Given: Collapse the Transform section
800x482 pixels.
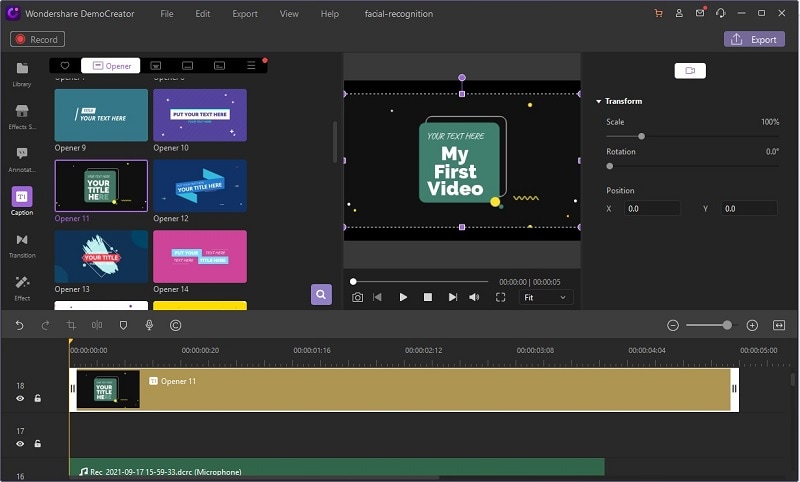Looking at the screenshot, I should coord(599,102).
